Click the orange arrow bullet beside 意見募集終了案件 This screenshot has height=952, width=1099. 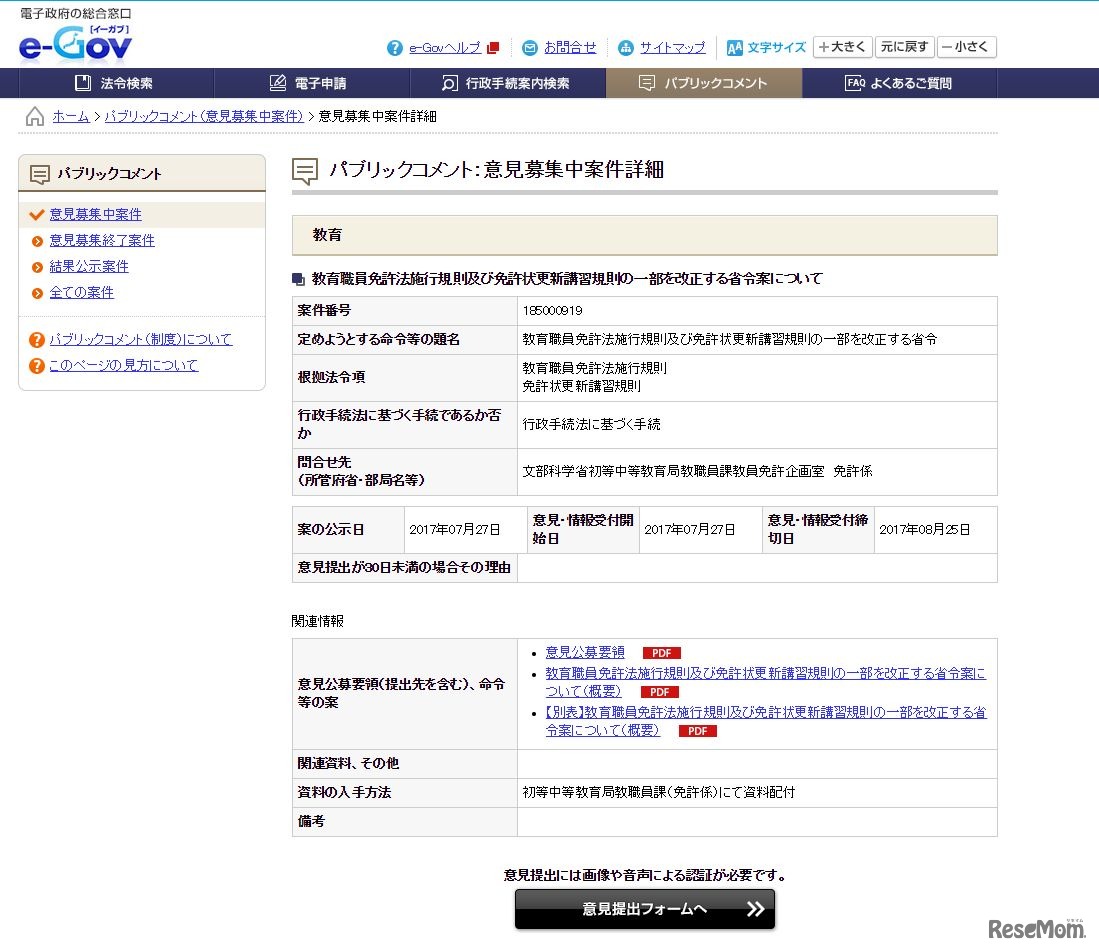pyautogui.click(x=38, y=241)
